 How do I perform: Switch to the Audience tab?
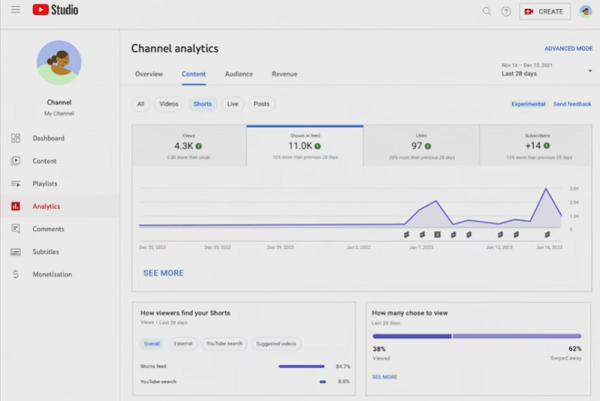pos(238,74)
